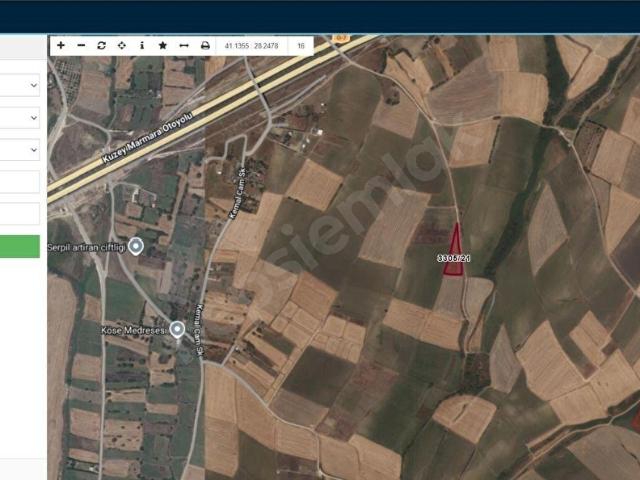Click the zoom level value 16
Image resolution: width=640 pixels, height=480 pixels.
click(x=301, y=46)
